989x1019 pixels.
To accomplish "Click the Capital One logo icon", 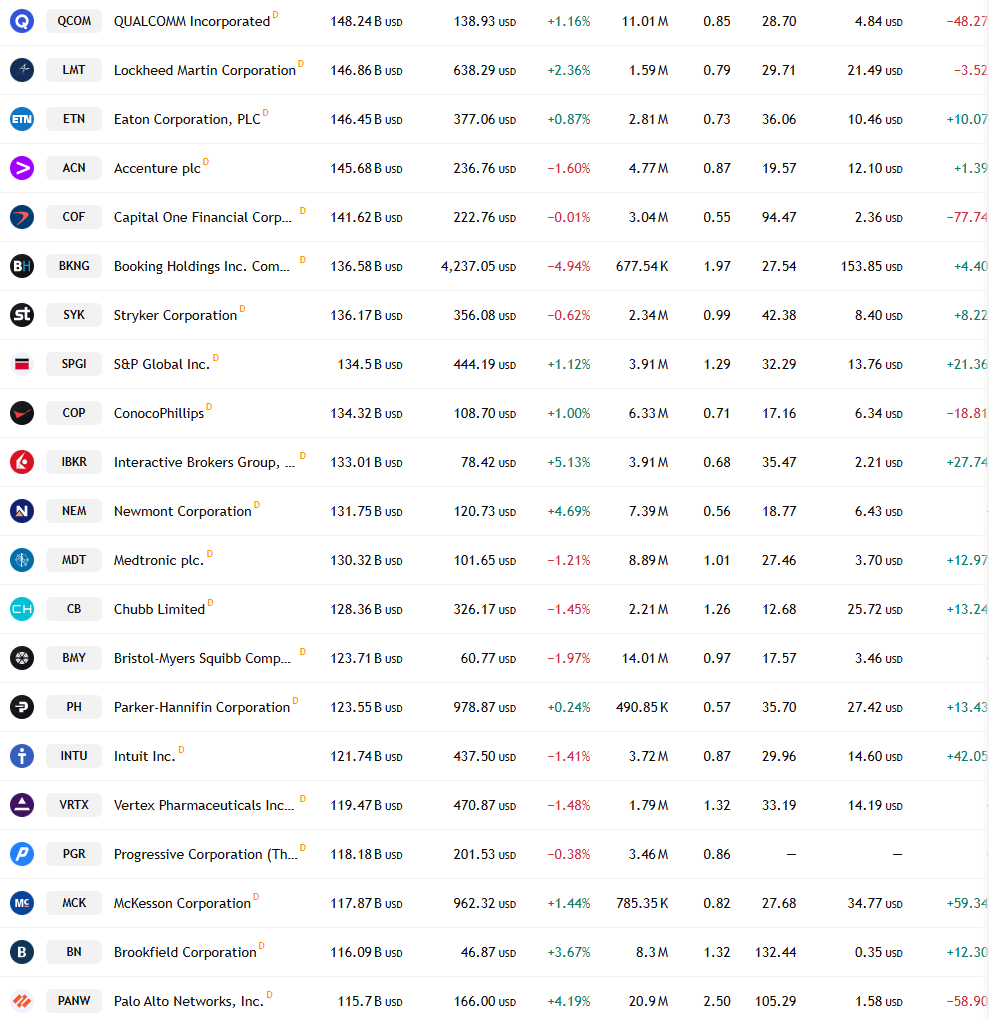I will [x=22, y=217].
